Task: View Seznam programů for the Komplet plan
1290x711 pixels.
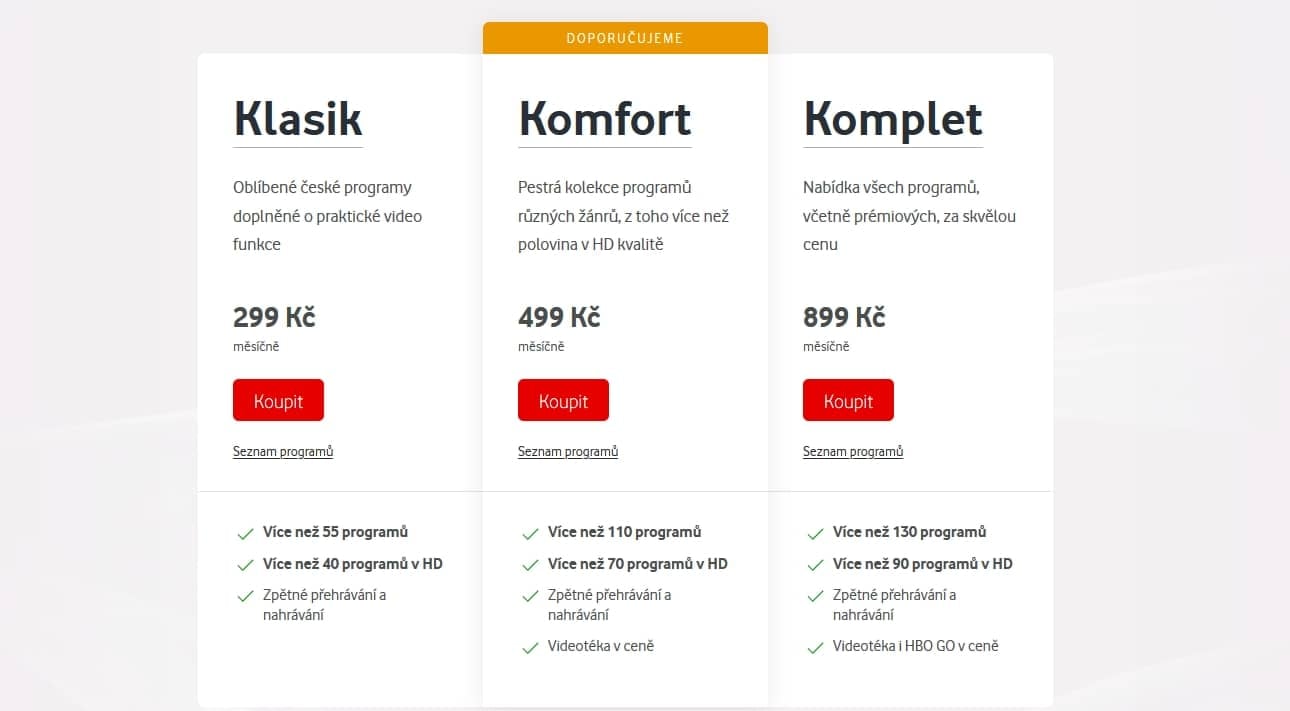Action: click(853, 451)
